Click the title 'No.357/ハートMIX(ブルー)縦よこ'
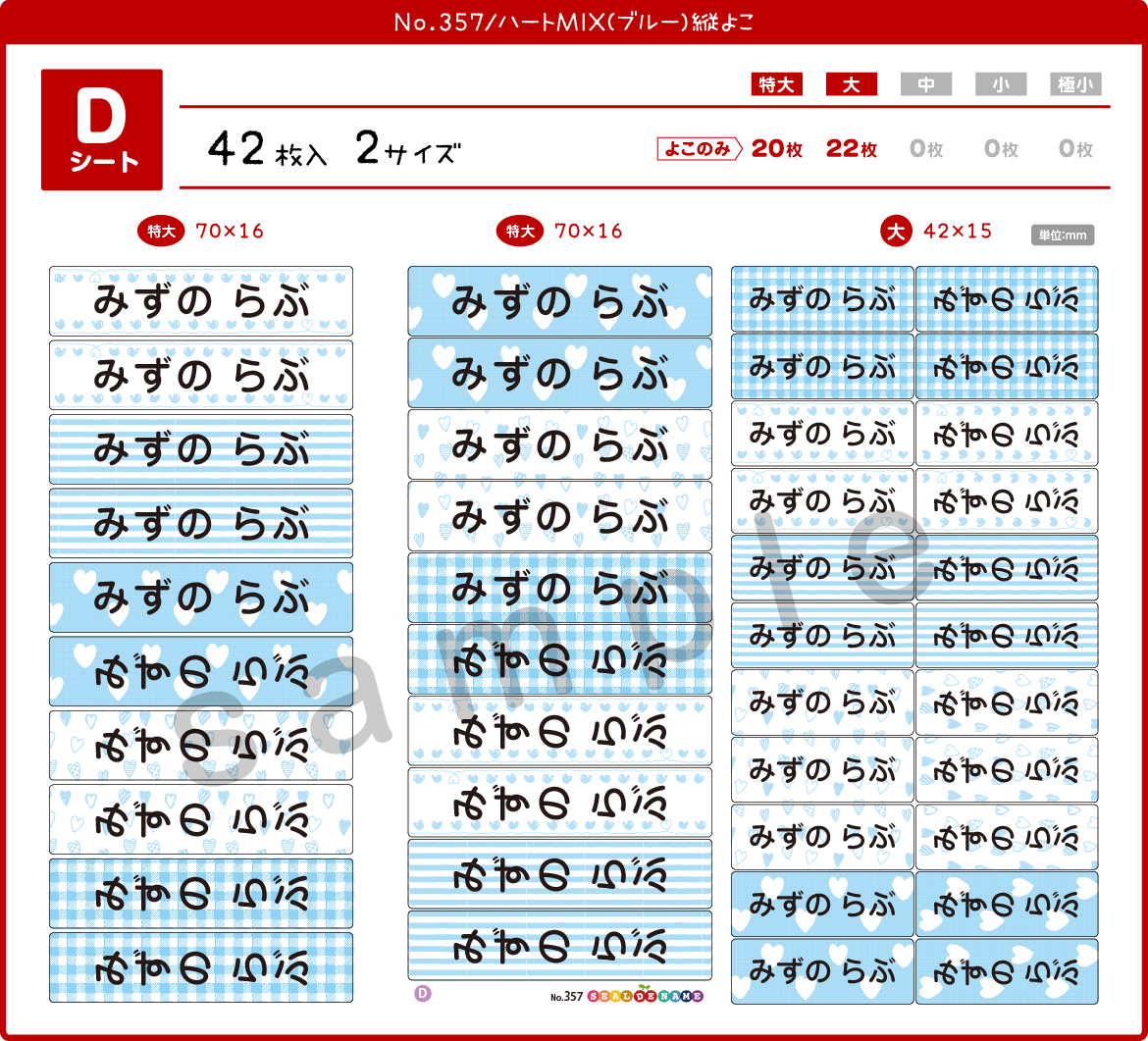This screenshot has height=1041, width=1148. coord(574,22)
